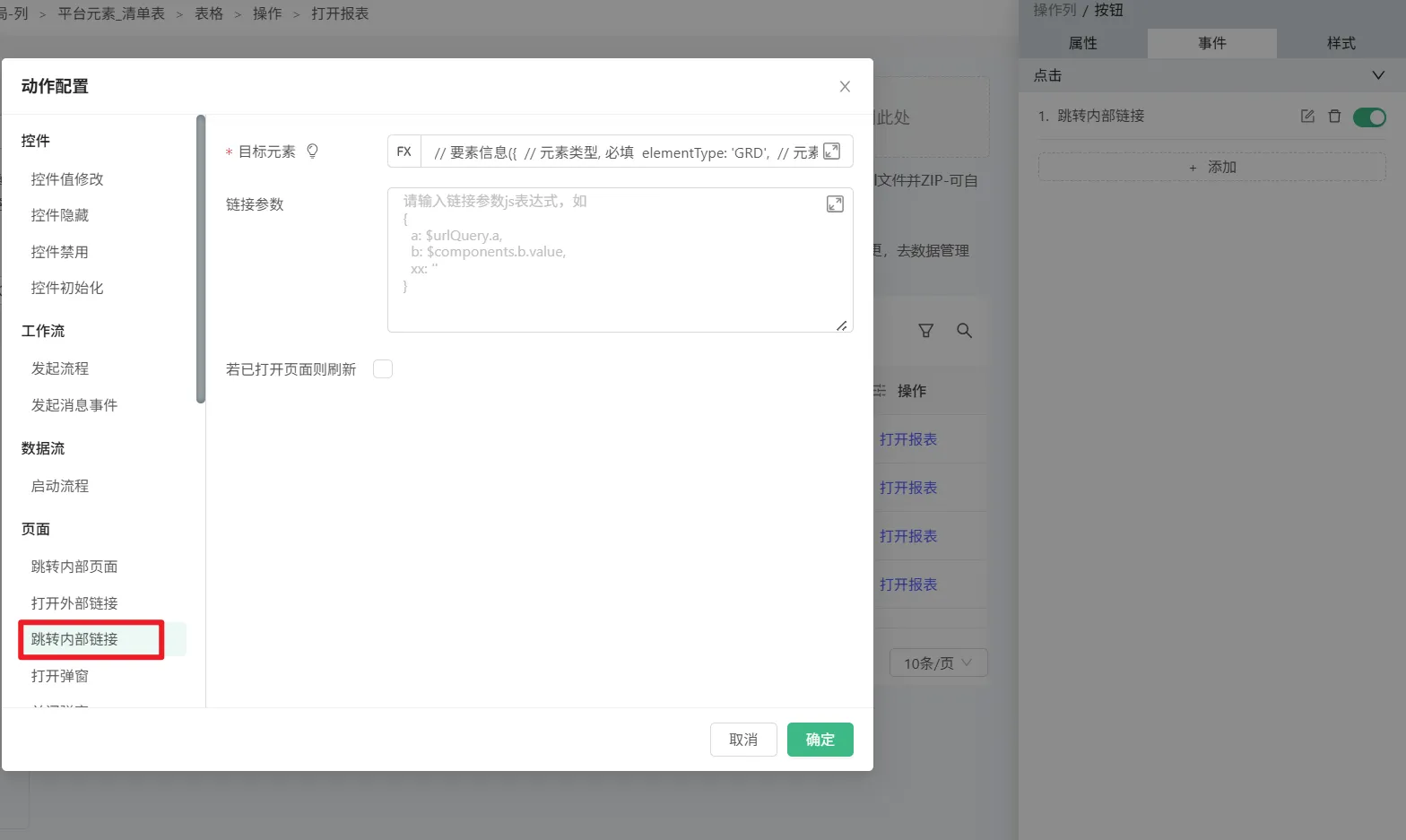Expand the 链接参数 text area to fullscreen
1406x840 pixels.
(x=835, y=204)
